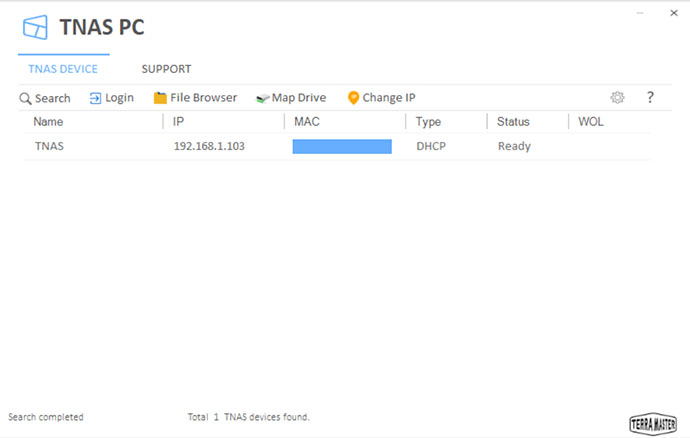This screenshot has height=438, width=690.
Task: Click the TNAS PC logo icon
Action: [x=35, y=27]
